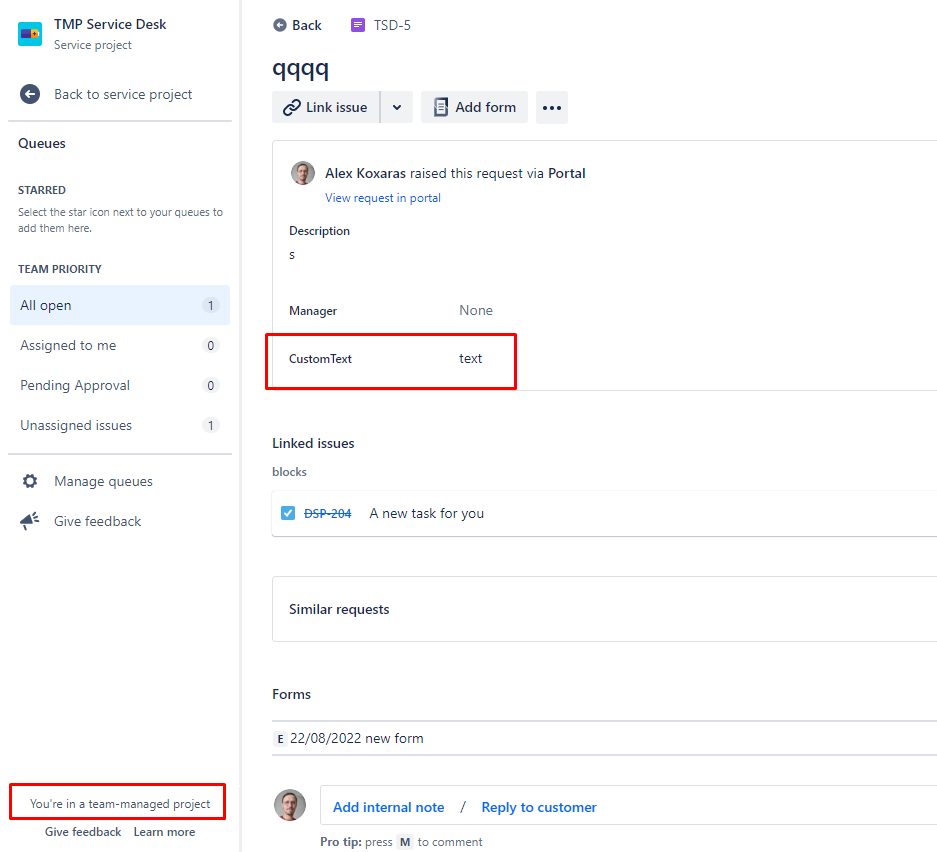Click the E status badge on new form
The image size is (937, 852).
280,739
